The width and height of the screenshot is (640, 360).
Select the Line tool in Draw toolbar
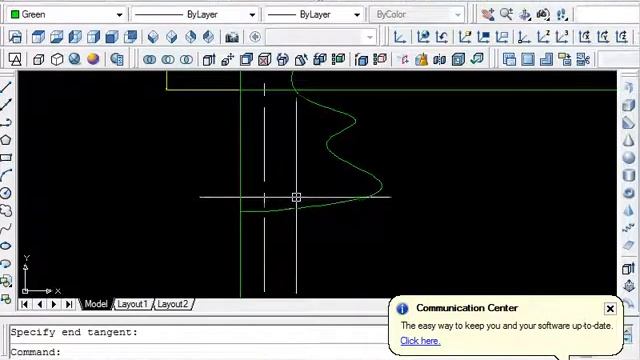[x=6, y=87]
